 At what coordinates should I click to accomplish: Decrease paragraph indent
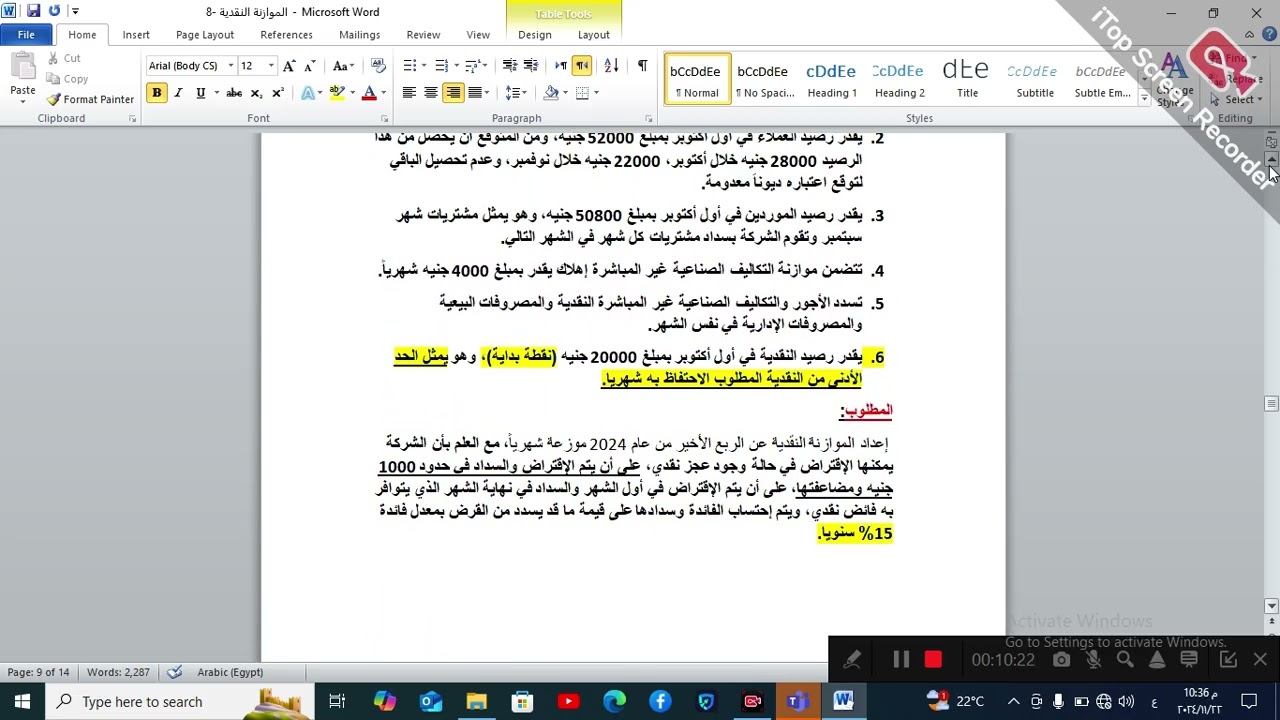[510, 66]
